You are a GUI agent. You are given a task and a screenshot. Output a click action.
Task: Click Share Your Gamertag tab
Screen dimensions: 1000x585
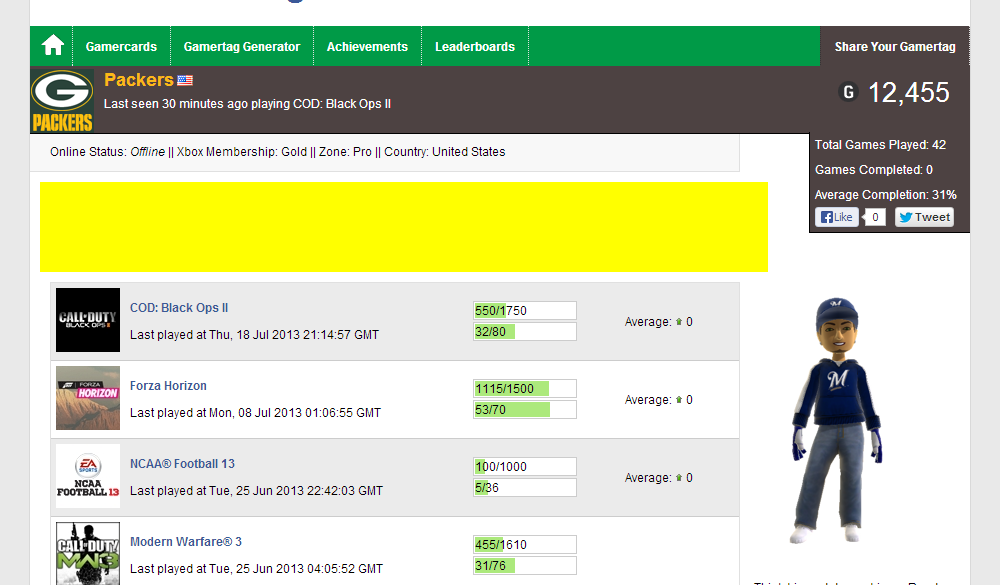895,47
